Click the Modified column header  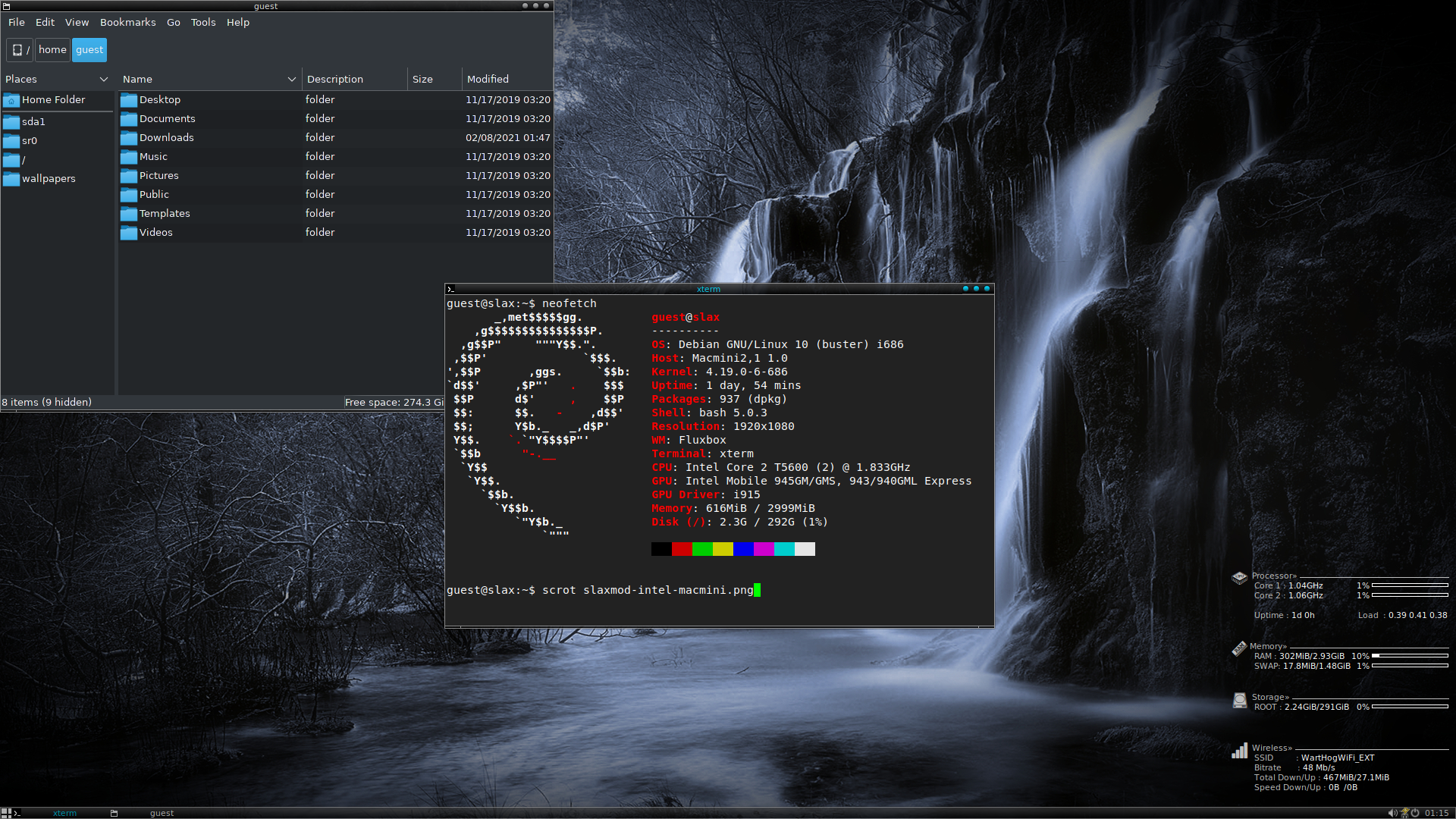[x=488, y=79]
